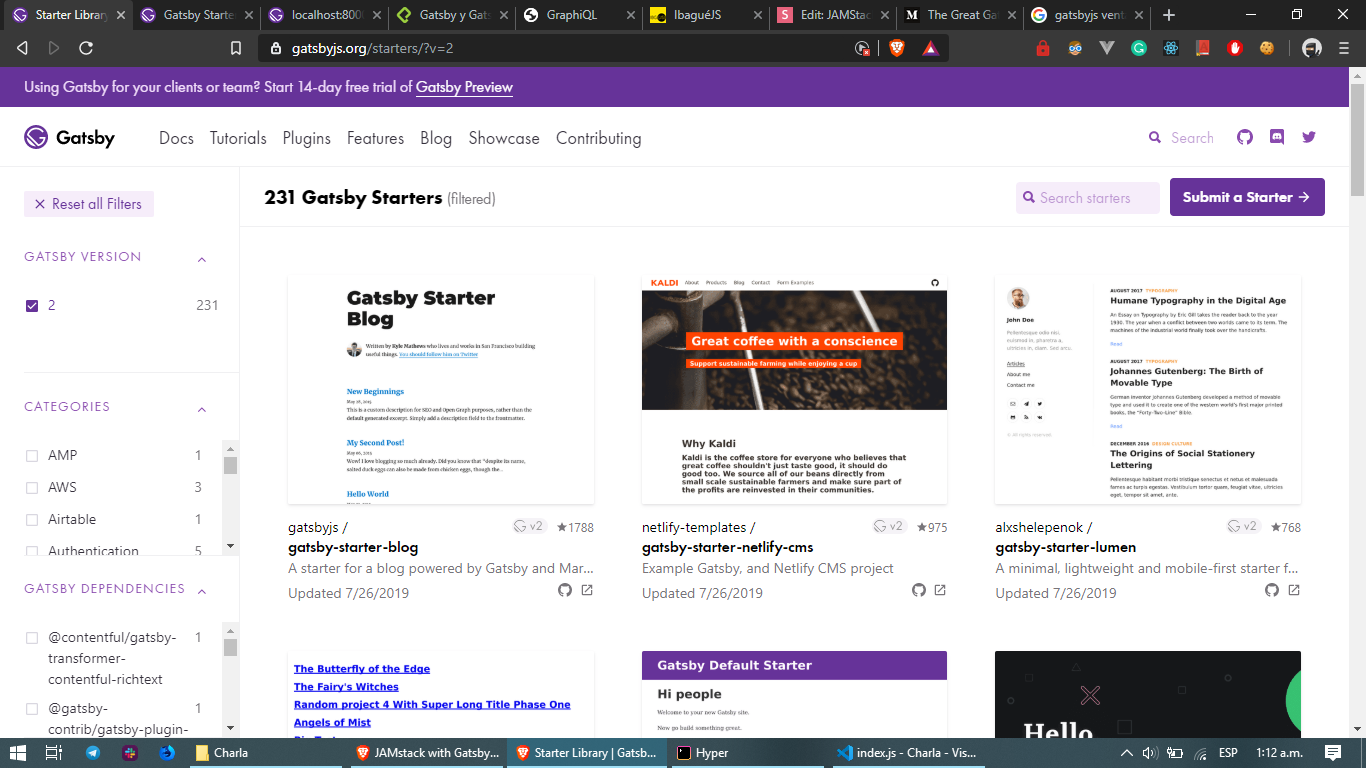Click the red lock extension icon
Image resolution: width=1366 pixels, height=768 pixels.
pyautogui.click(x=1043, y=48)
